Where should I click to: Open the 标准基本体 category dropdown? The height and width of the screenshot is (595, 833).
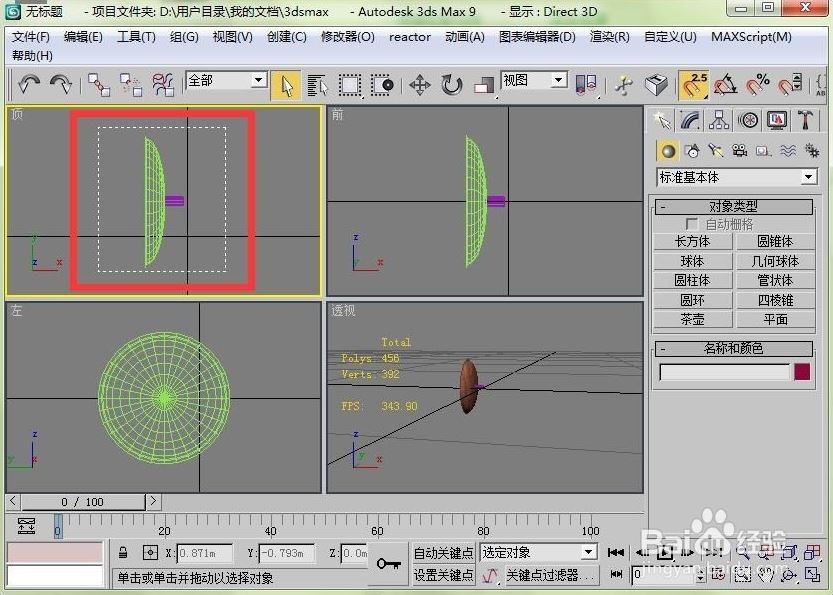pos(737,177)
